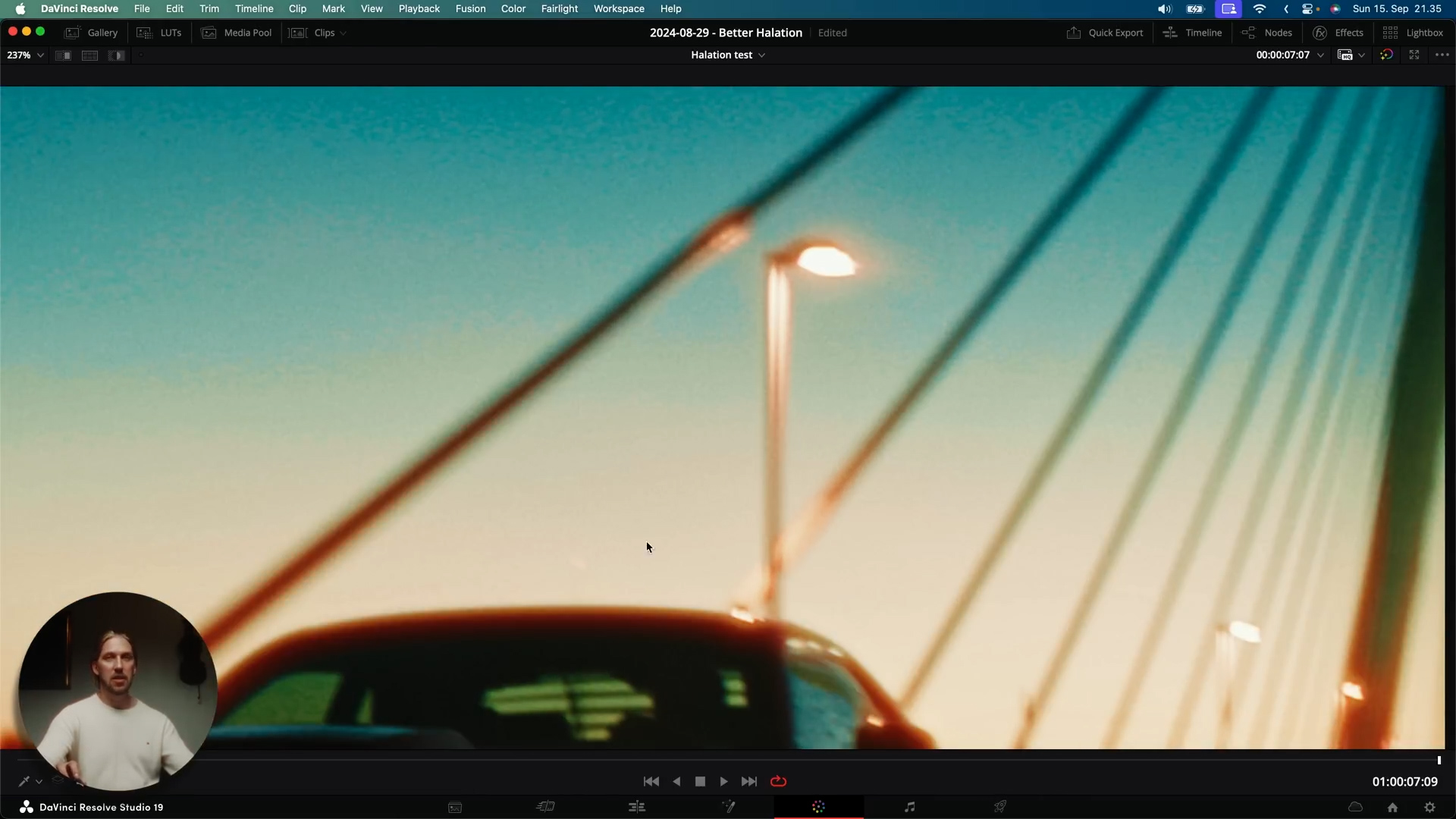Toggle image wipe view mode
The image size is (1456, 819).
coord(63,55)
